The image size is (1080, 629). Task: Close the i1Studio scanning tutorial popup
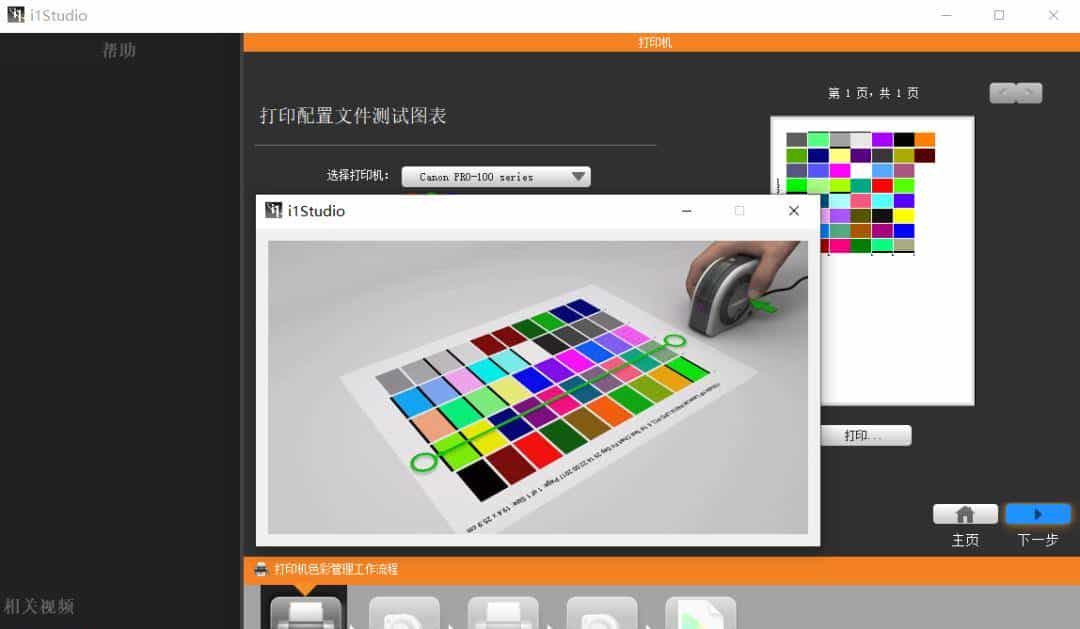pyautogui.click(x=793, y=211)
